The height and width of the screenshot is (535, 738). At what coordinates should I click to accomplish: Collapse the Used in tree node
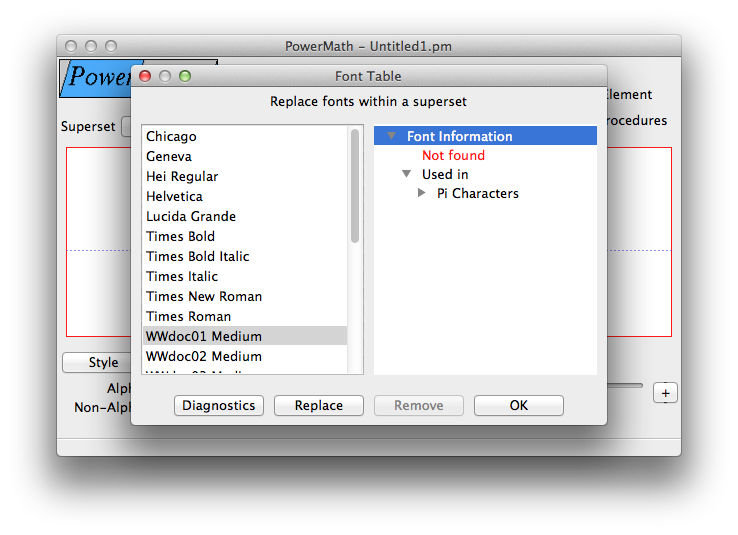407,174
